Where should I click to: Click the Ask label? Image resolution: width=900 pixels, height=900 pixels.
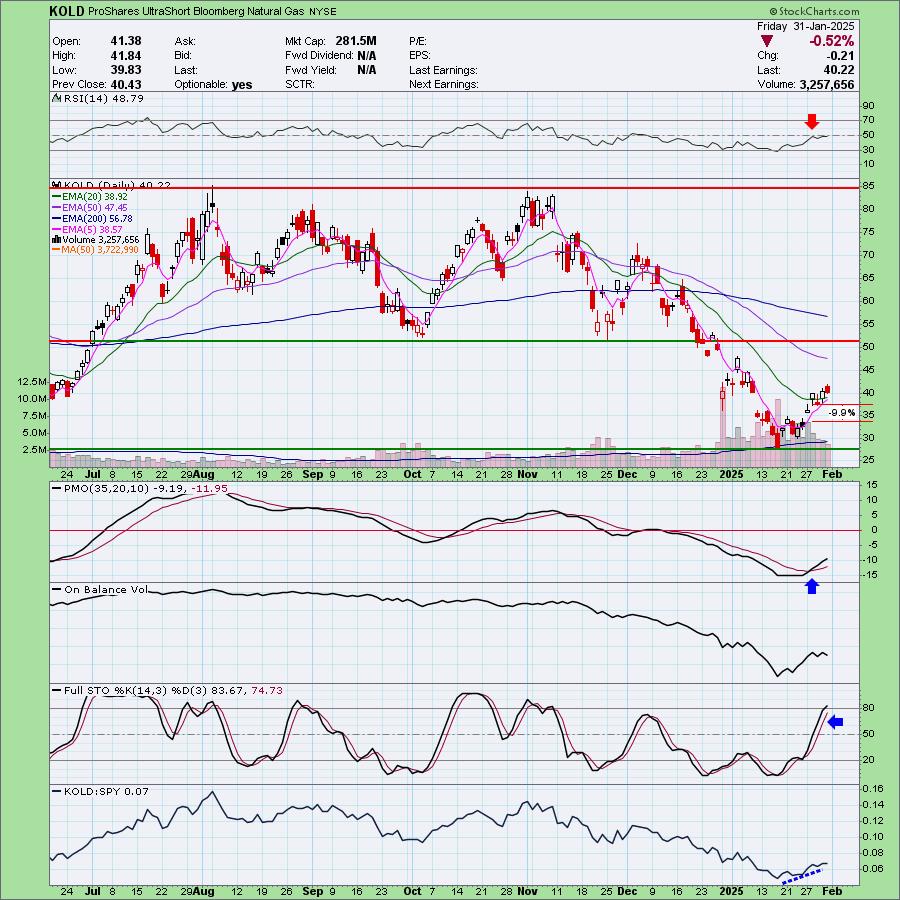click(185, 41)
